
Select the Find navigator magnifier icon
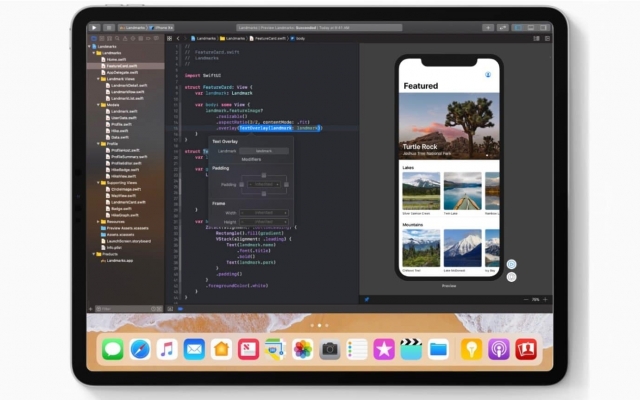coord(117,38)
